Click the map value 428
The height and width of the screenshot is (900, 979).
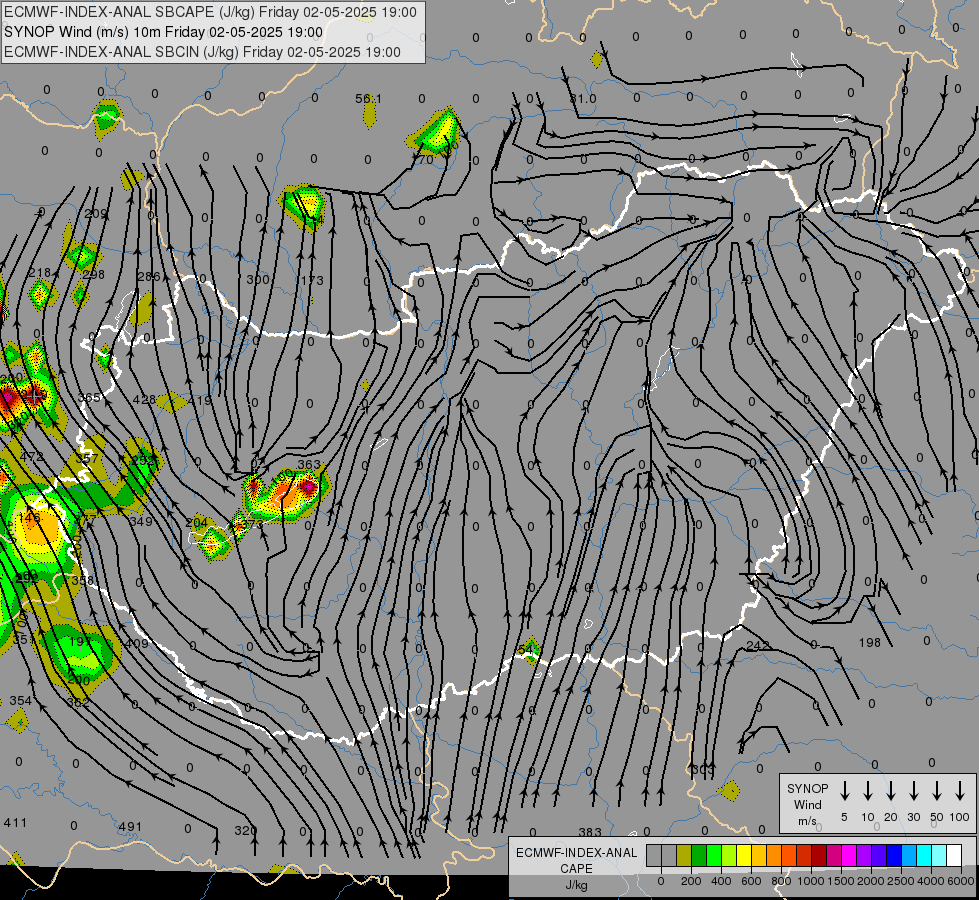(144, 399)
